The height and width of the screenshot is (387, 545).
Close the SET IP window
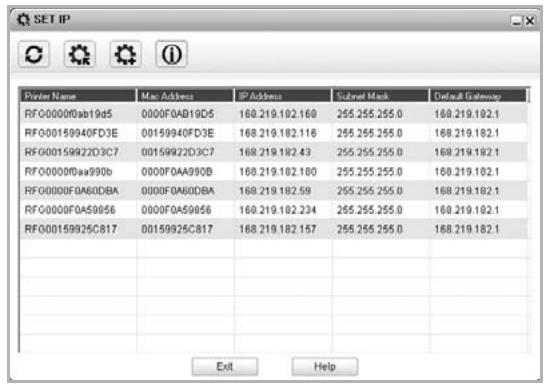click(x=530, y=21)
